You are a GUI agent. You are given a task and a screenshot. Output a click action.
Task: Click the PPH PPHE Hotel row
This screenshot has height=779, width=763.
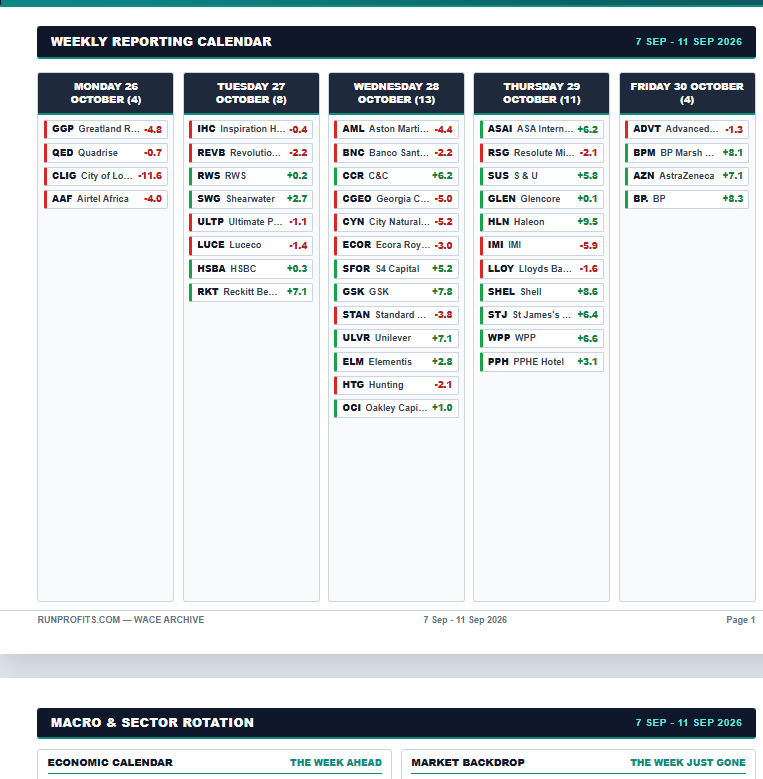tap(541, 362)
